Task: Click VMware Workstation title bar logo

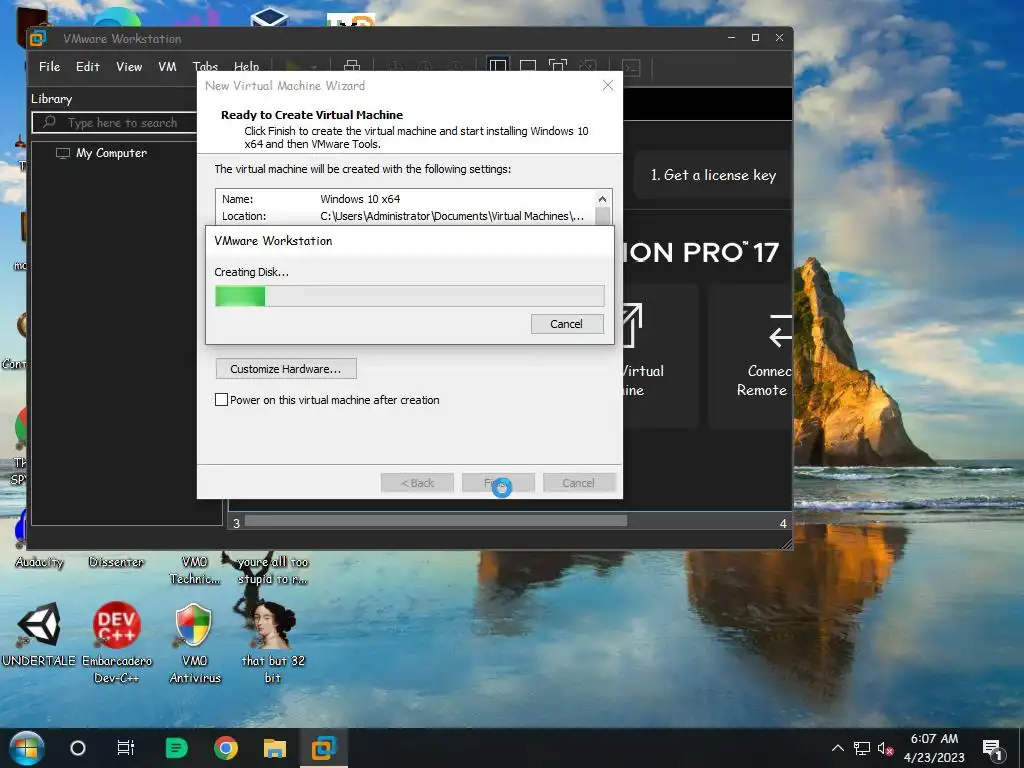Action: click(x=38, y=39)
